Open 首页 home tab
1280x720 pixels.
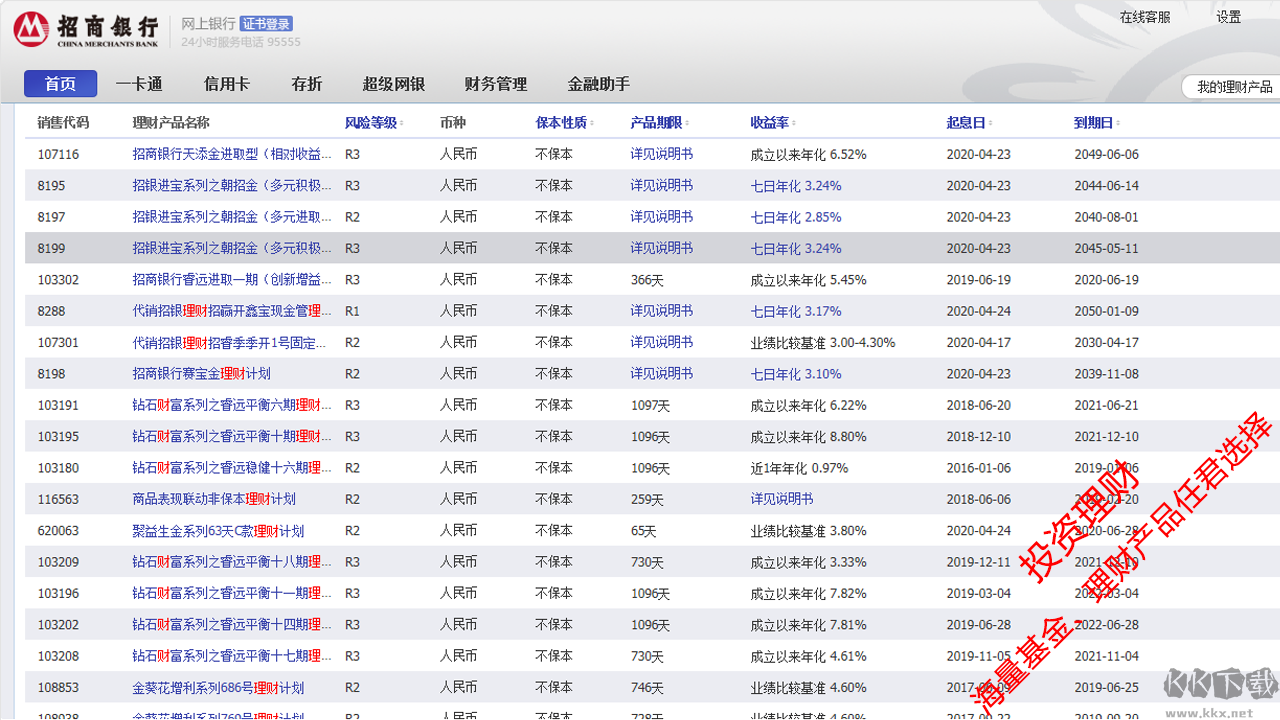click(x=61, y=84)
